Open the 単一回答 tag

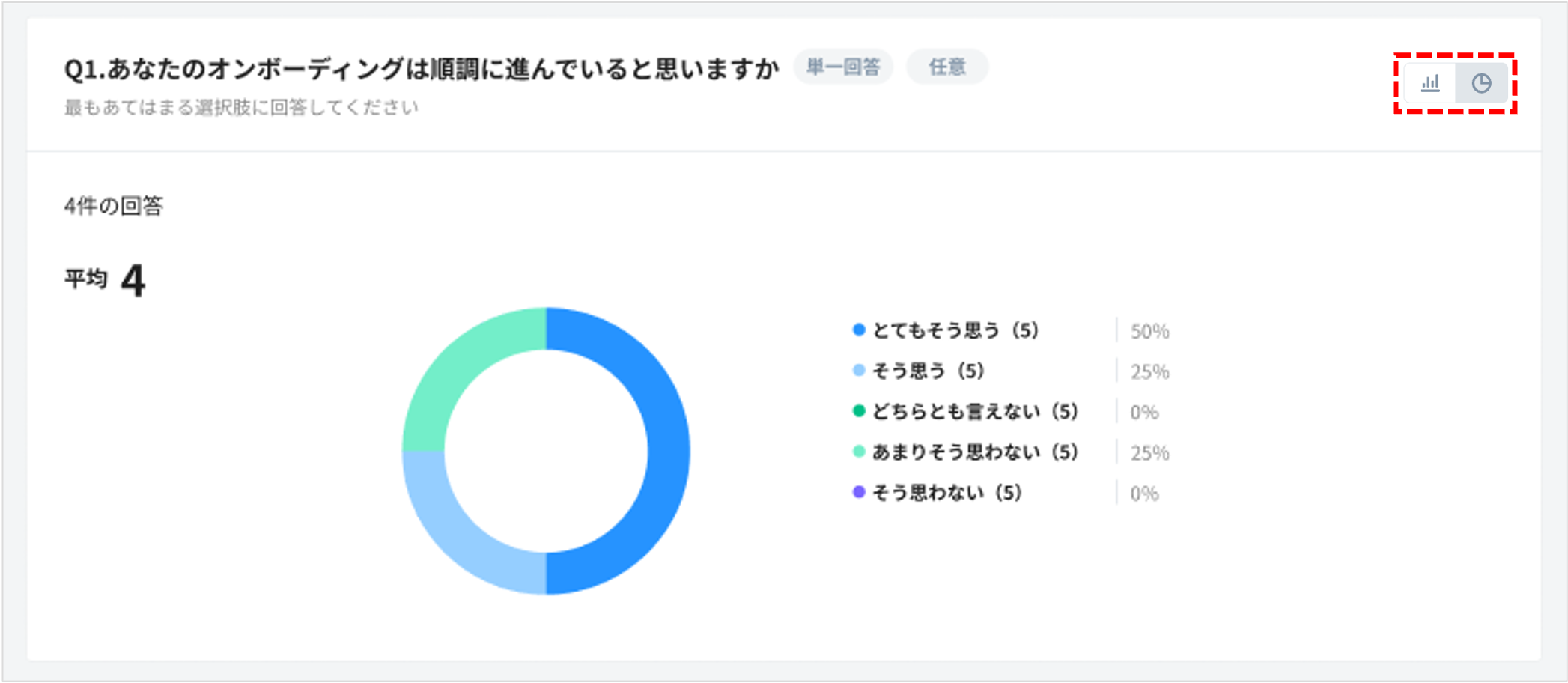(843, 67)
